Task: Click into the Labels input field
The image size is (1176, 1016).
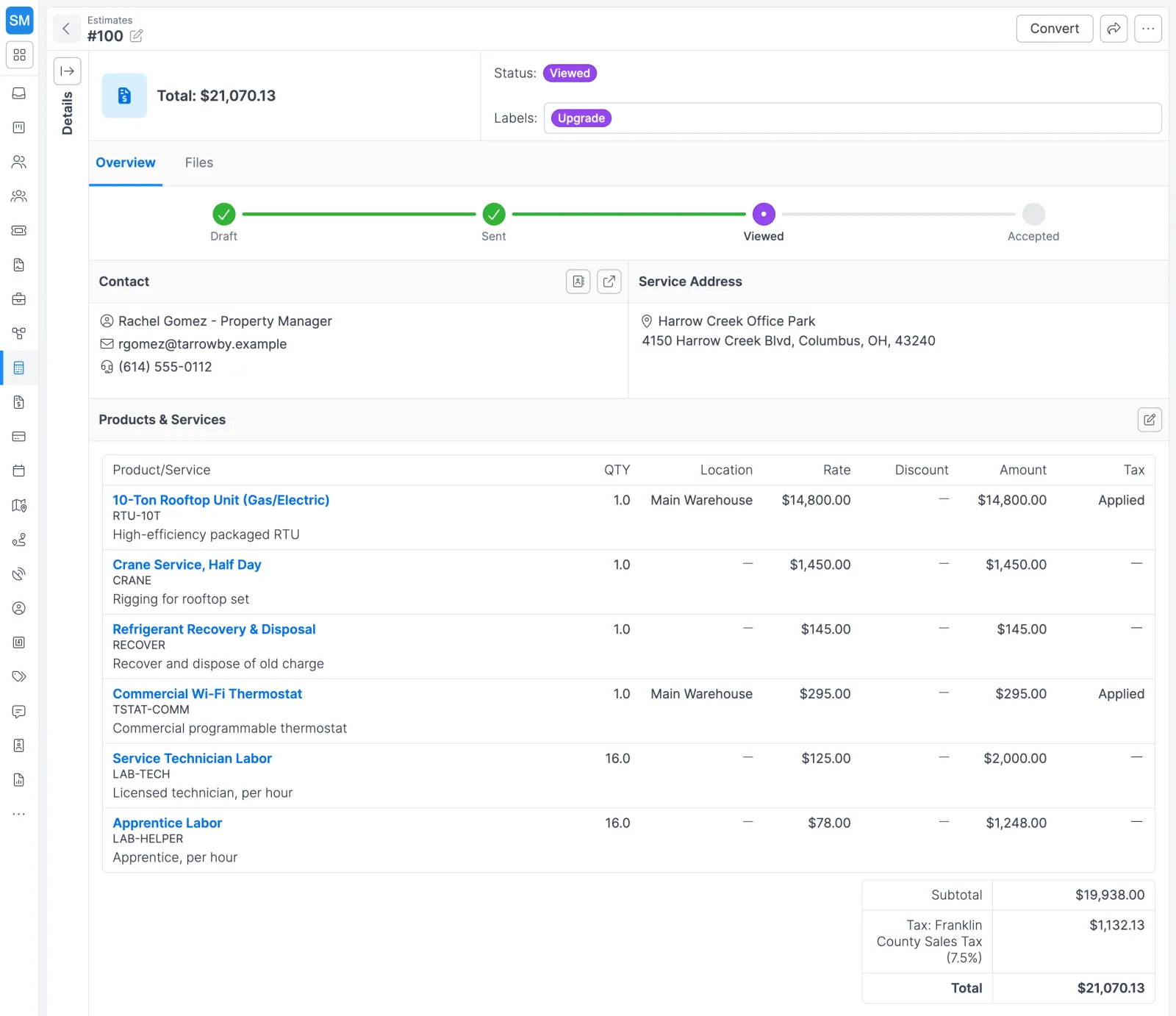Action: pos(853,118)
